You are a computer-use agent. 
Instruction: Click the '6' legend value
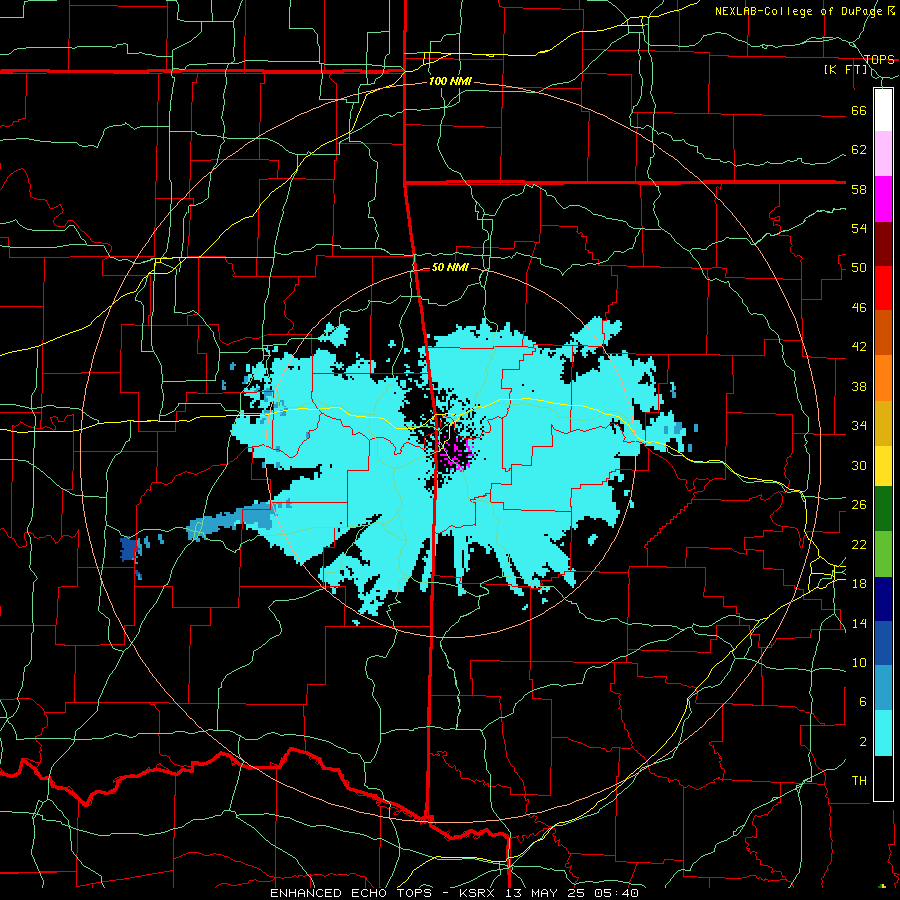(863, 702)
